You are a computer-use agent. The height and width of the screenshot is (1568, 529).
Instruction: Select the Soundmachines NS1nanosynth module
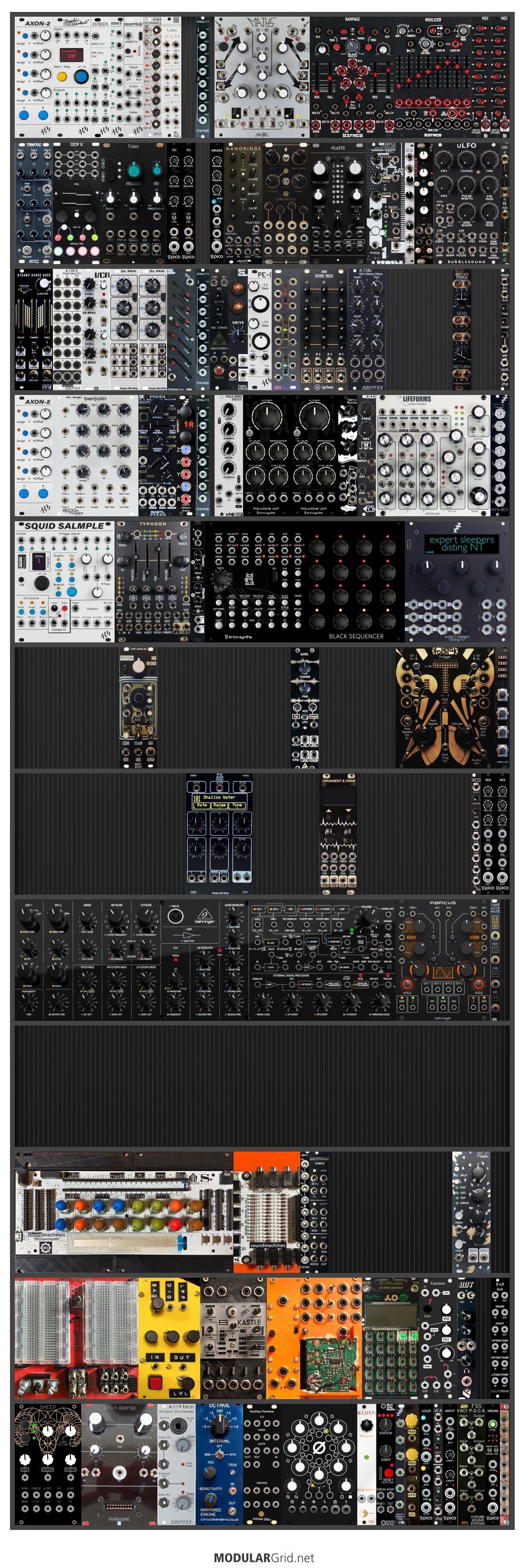(124, 1212)
